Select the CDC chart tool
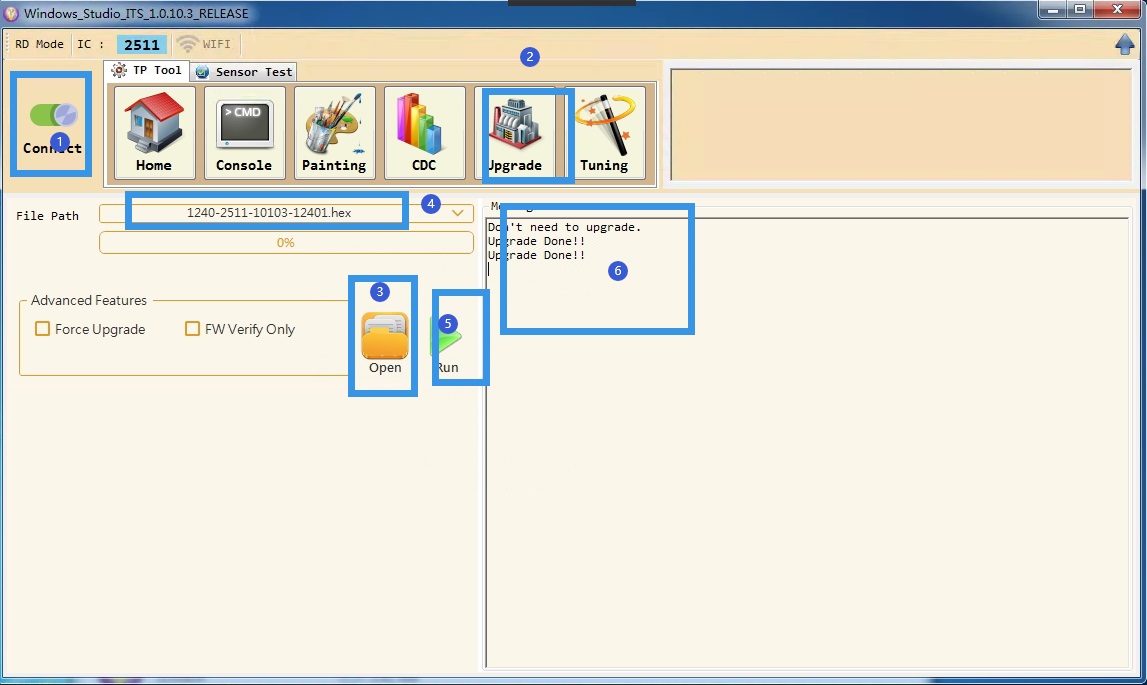 click(424, 132)
